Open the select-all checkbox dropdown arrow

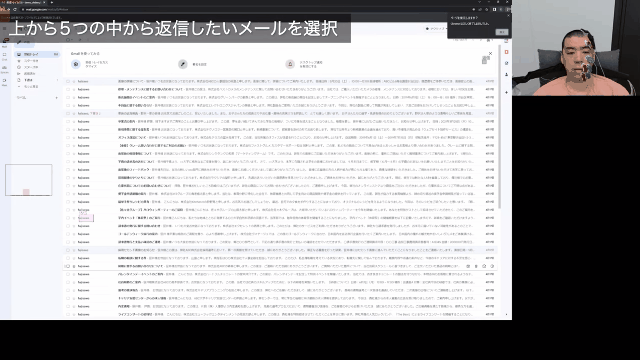pyautogui.click(x=73, y=40)
